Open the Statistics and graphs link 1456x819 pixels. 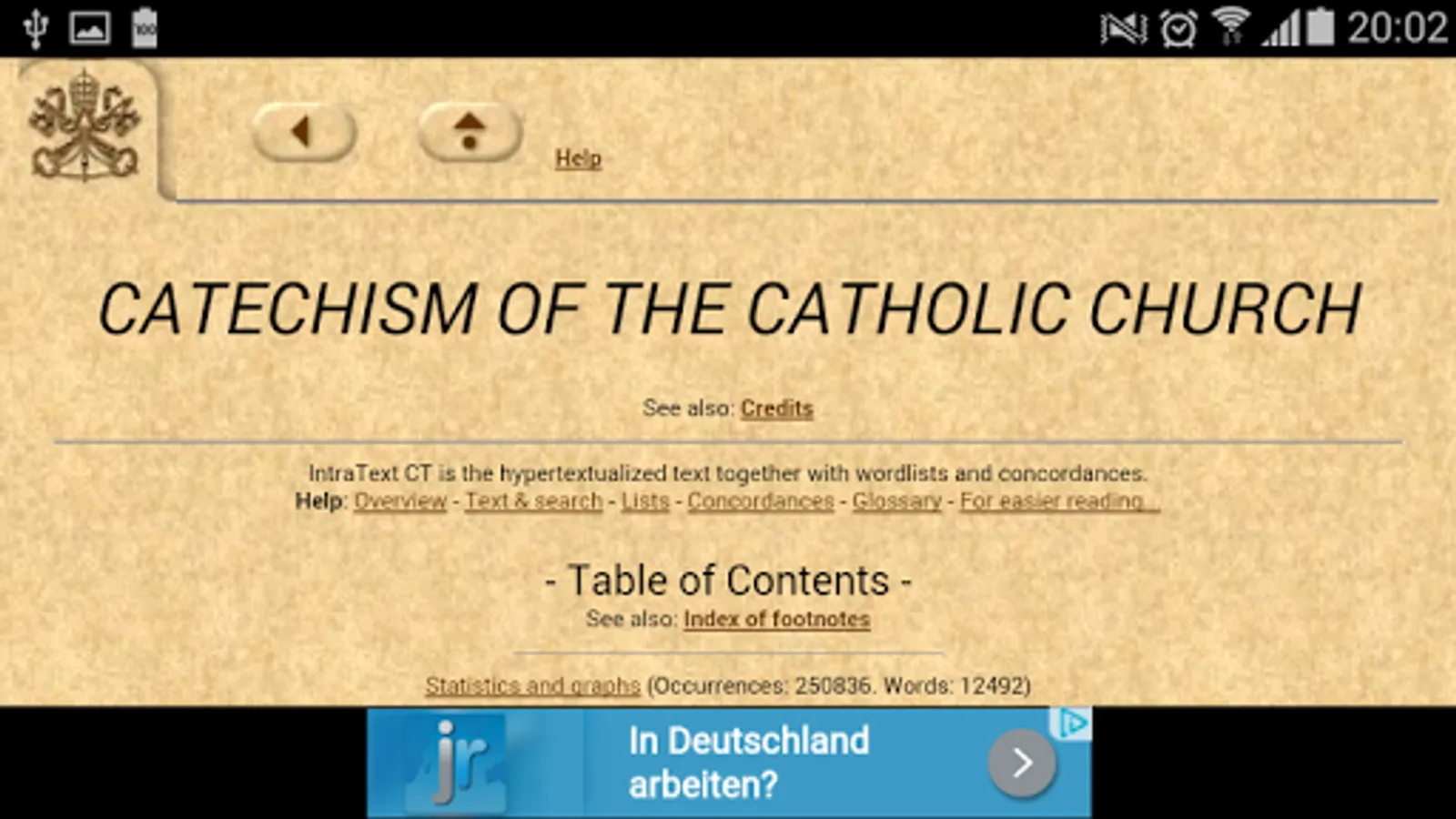coord(533,686)
